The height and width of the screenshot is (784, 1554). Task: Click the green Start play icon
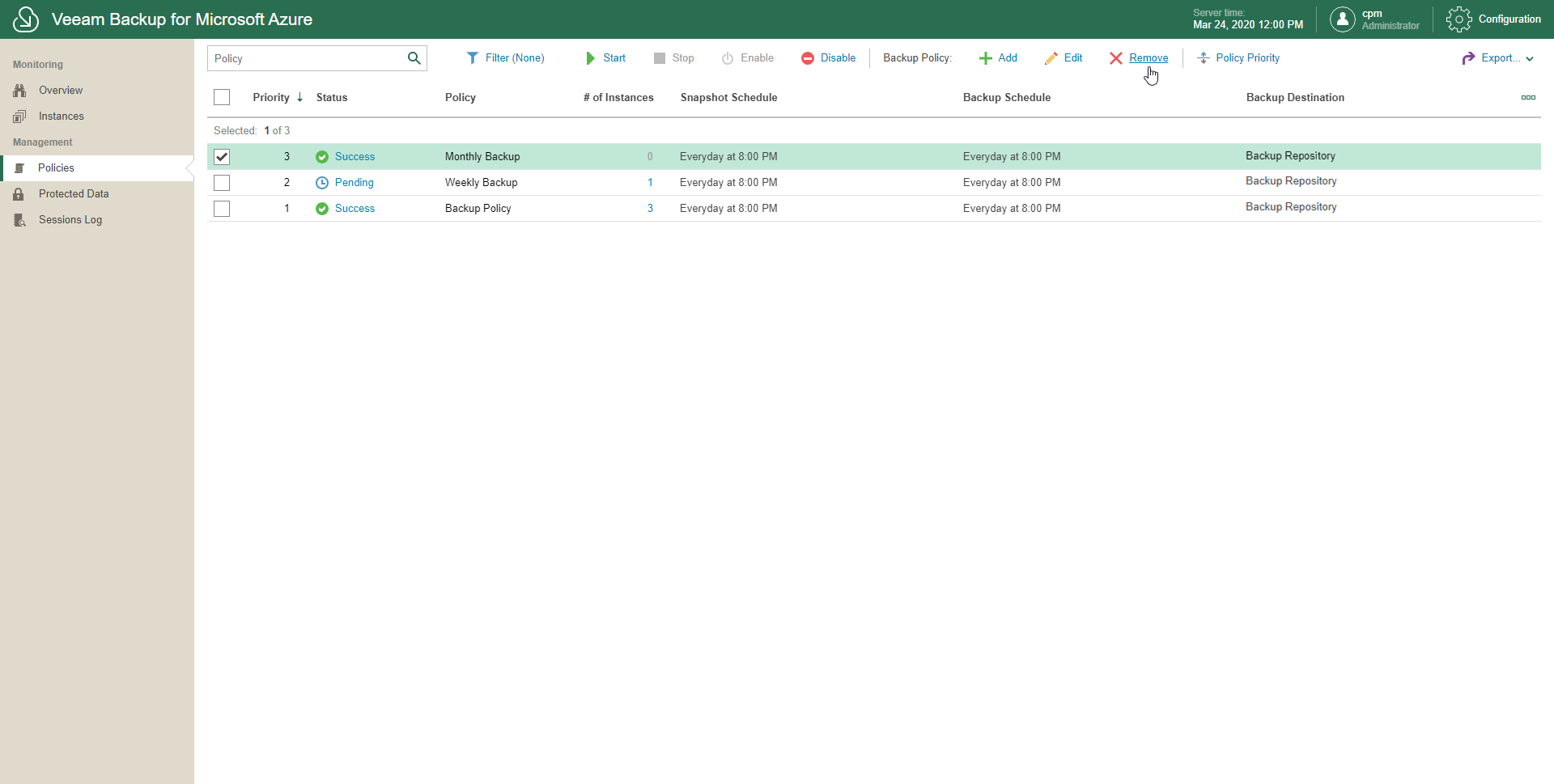click(591, 58)
